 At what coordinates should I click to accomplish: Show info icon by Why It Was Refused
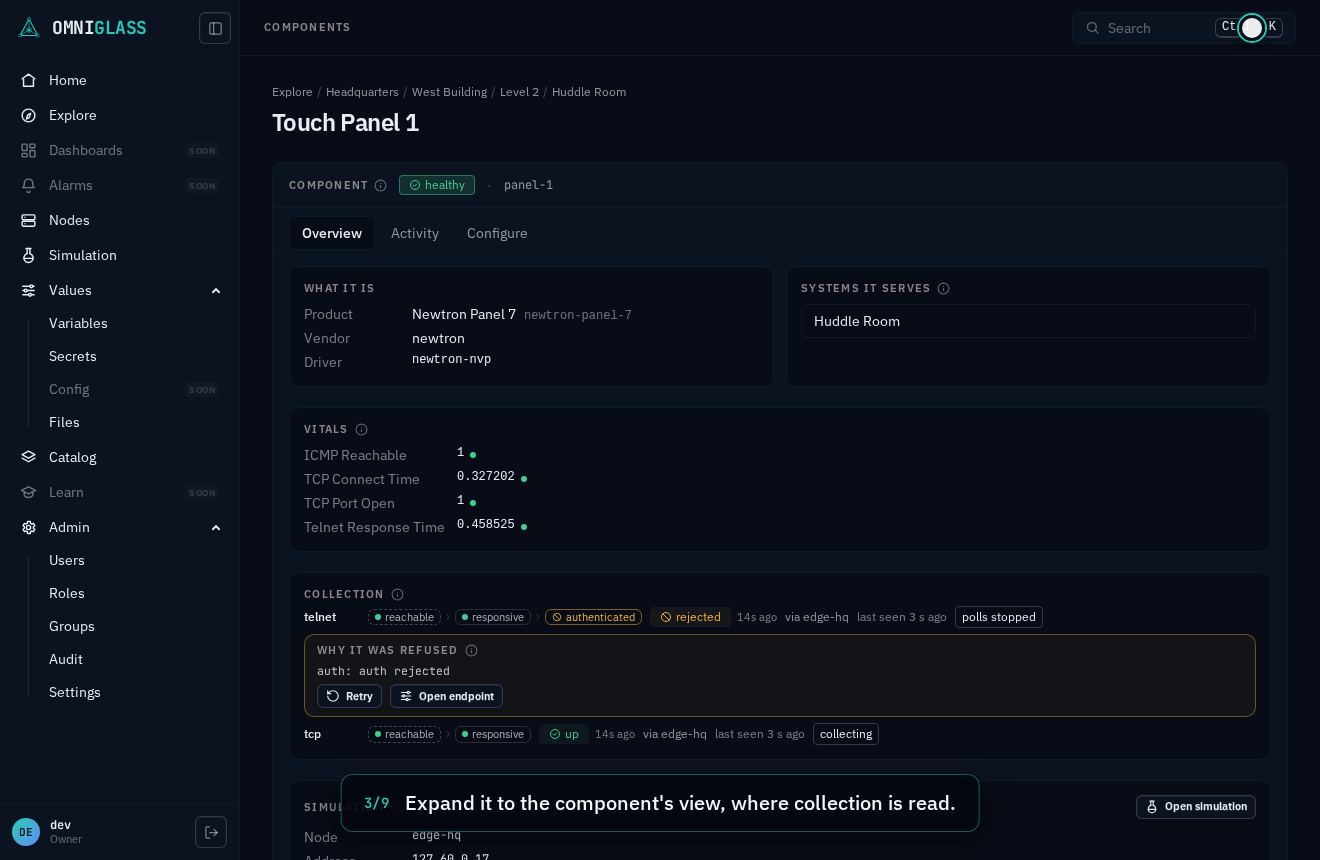click(472, 650)
